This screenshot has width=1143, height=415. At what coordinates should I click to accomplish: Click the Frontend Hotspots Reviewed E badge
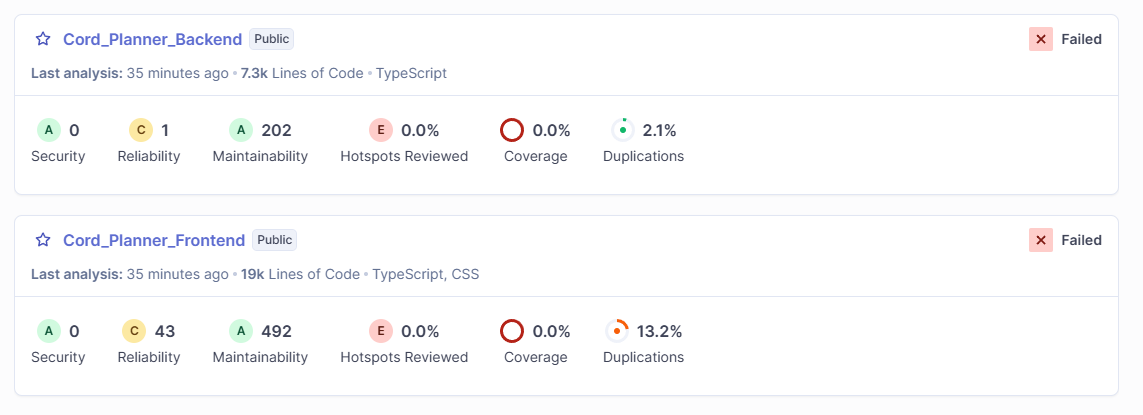(x=380, y=331)
